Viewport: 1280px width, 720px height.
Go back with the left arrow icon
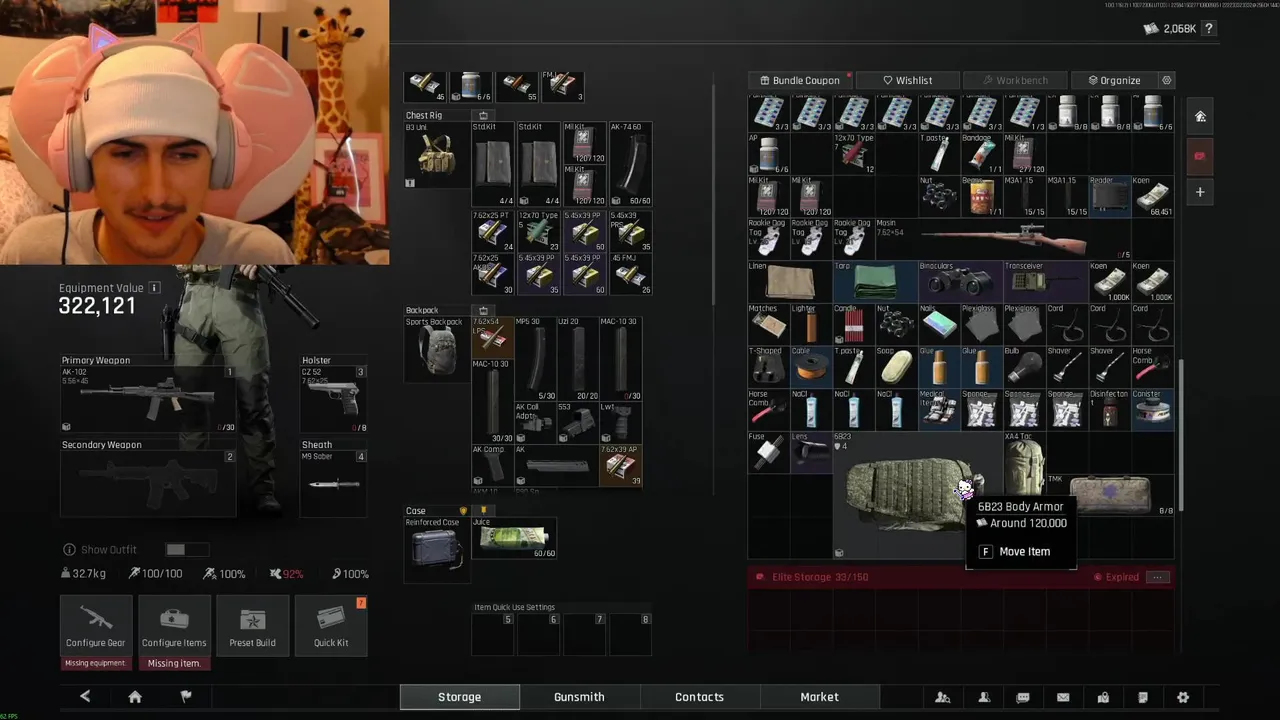pos(85,697)
